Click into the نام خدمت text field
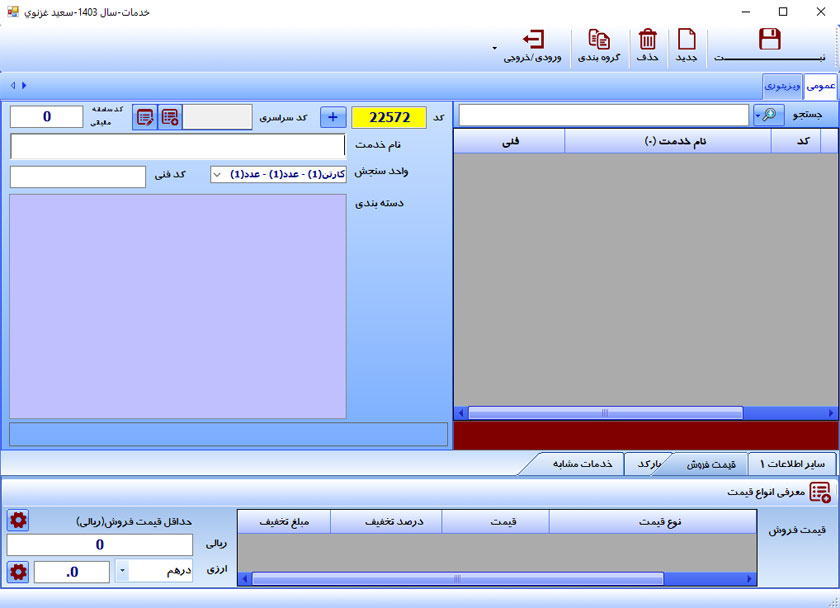 pos(178,147)
